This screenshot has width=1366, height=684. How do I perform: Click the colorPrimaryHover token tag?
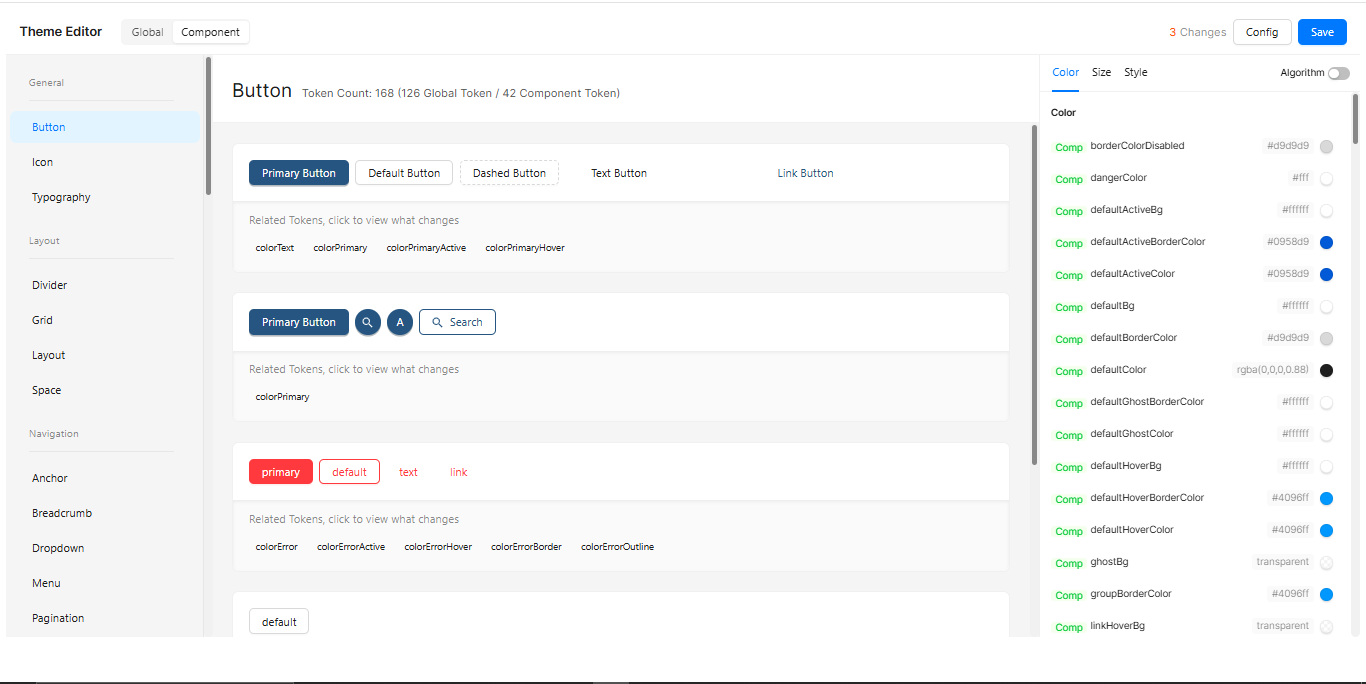[525, 247]
